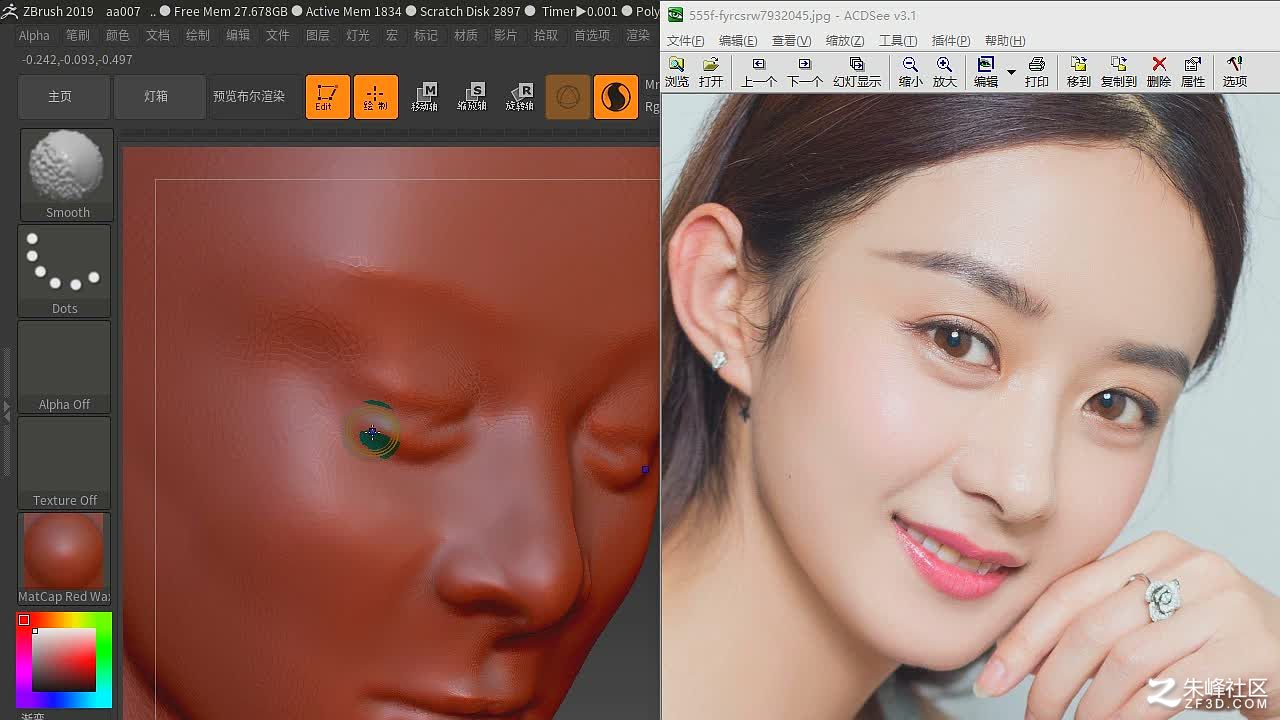The height and width of the screenshot is (720, 1280).
Task: Click the 移到 move-to icon
Action: [x=1078, y=73]
